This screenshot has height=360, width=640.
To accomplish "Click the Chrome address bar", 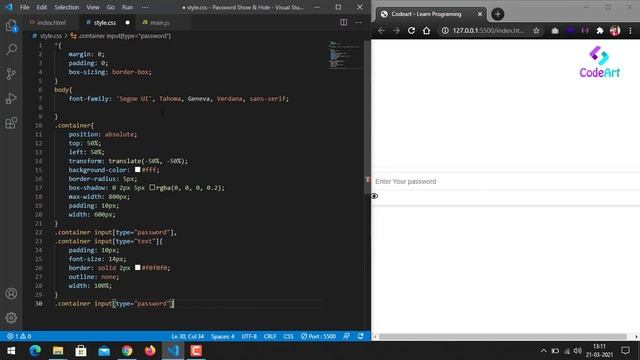I will [x=488, y=31].
